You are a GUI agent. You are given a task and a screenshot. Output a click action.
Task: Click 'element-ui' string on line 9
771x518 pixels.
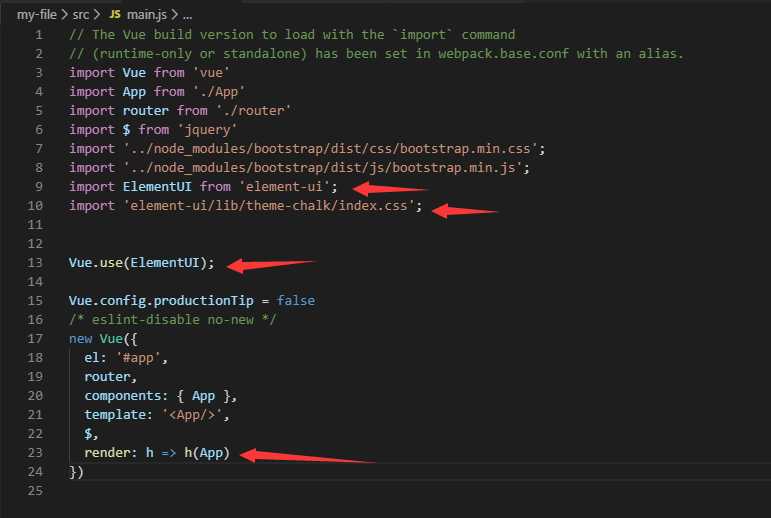coord(284,186)
